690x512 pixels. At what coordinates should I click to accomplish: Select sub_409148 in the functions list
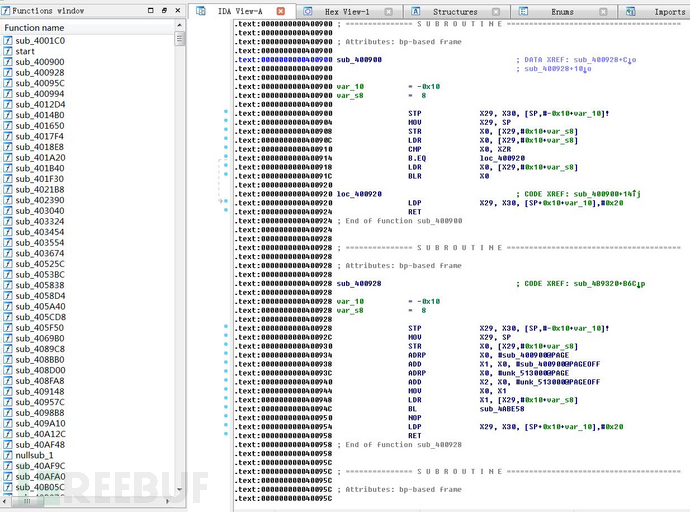pyautogui.click(x=40, y=391)
